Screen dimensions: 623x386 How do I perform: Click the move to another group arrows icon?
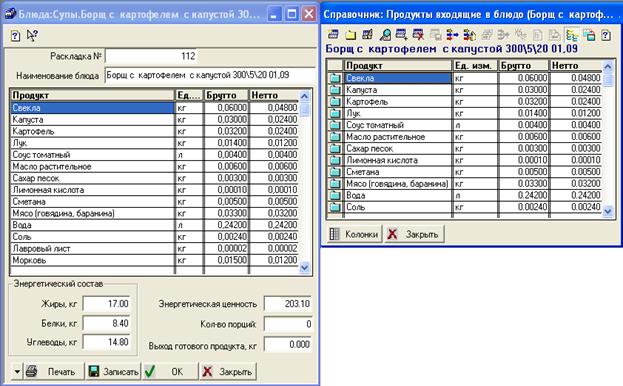point(452,35)
